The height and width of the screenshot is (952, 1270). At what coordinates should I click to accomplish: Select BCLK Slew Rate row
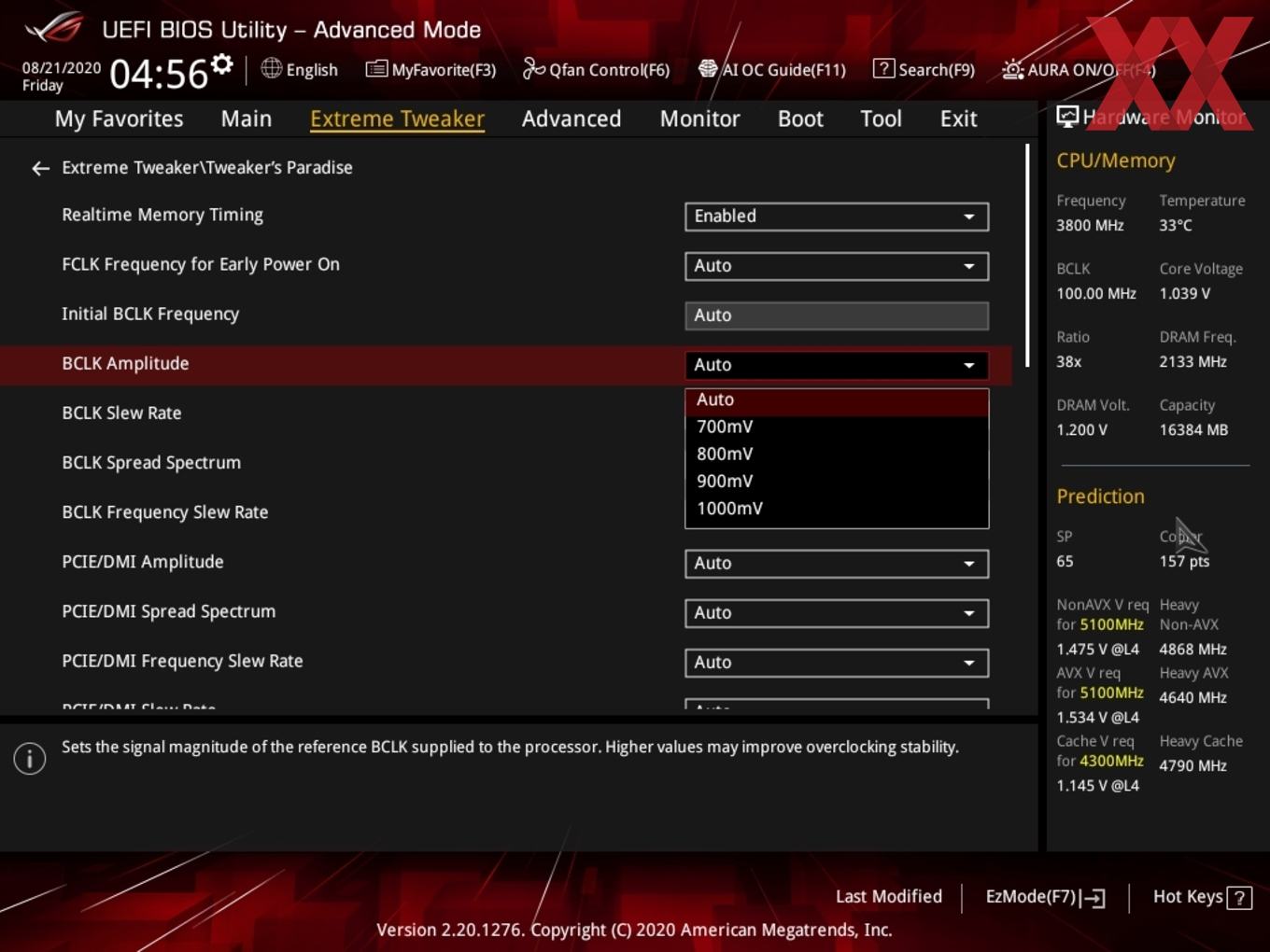click(121, 413)
